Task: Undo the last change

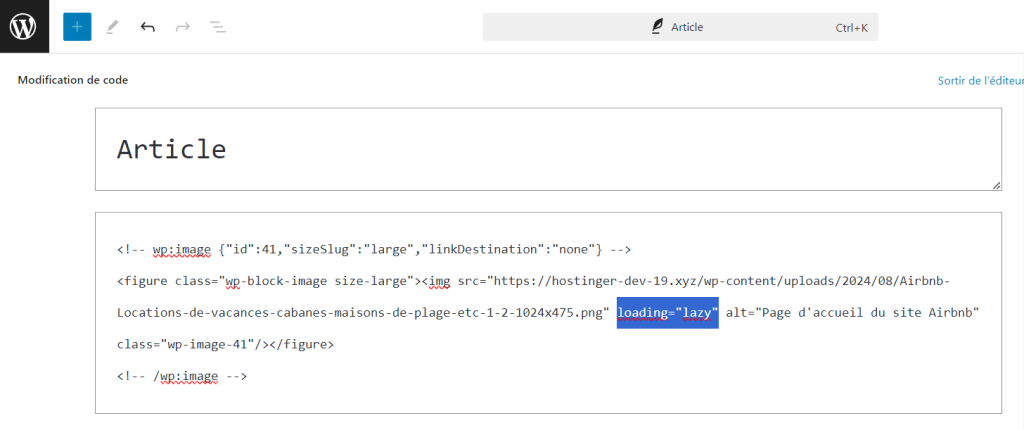Action: (148, 27)
